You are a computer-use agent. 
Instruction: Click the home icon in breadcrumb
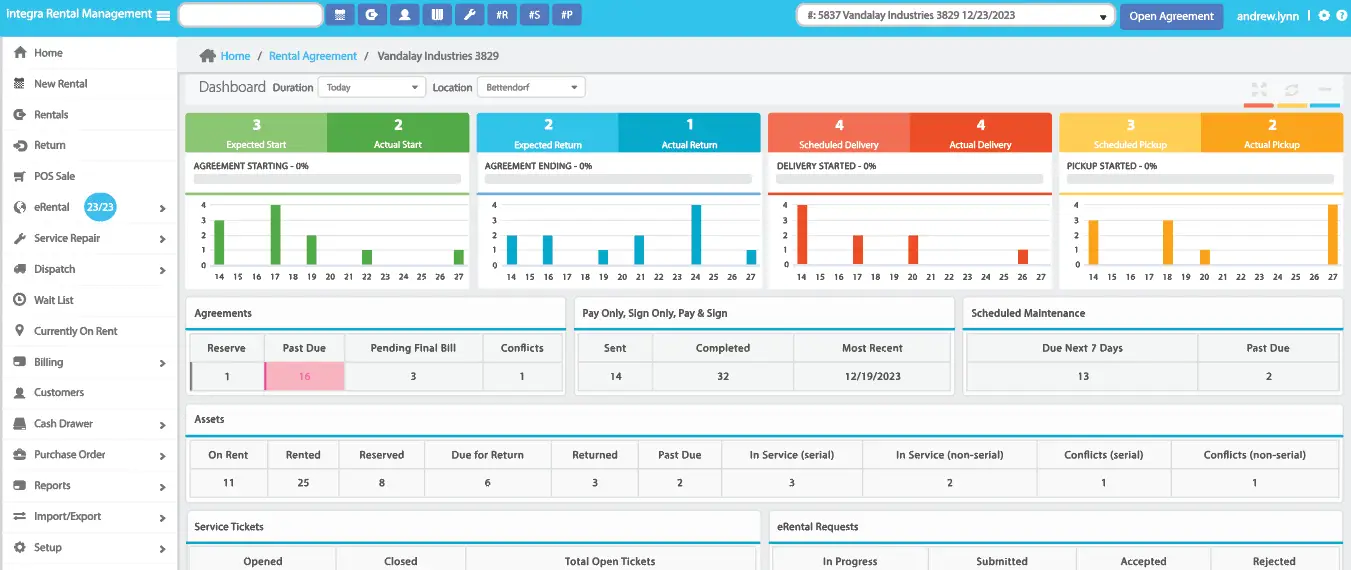click(x=208, y=56)
